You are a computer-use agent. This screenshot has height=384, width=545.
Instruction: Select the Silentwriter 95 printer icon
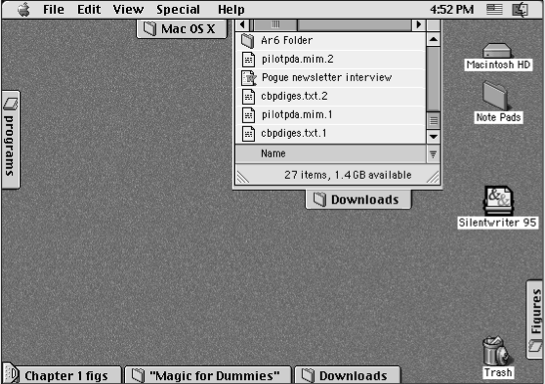pyautogui.click(x=498, y=200)
